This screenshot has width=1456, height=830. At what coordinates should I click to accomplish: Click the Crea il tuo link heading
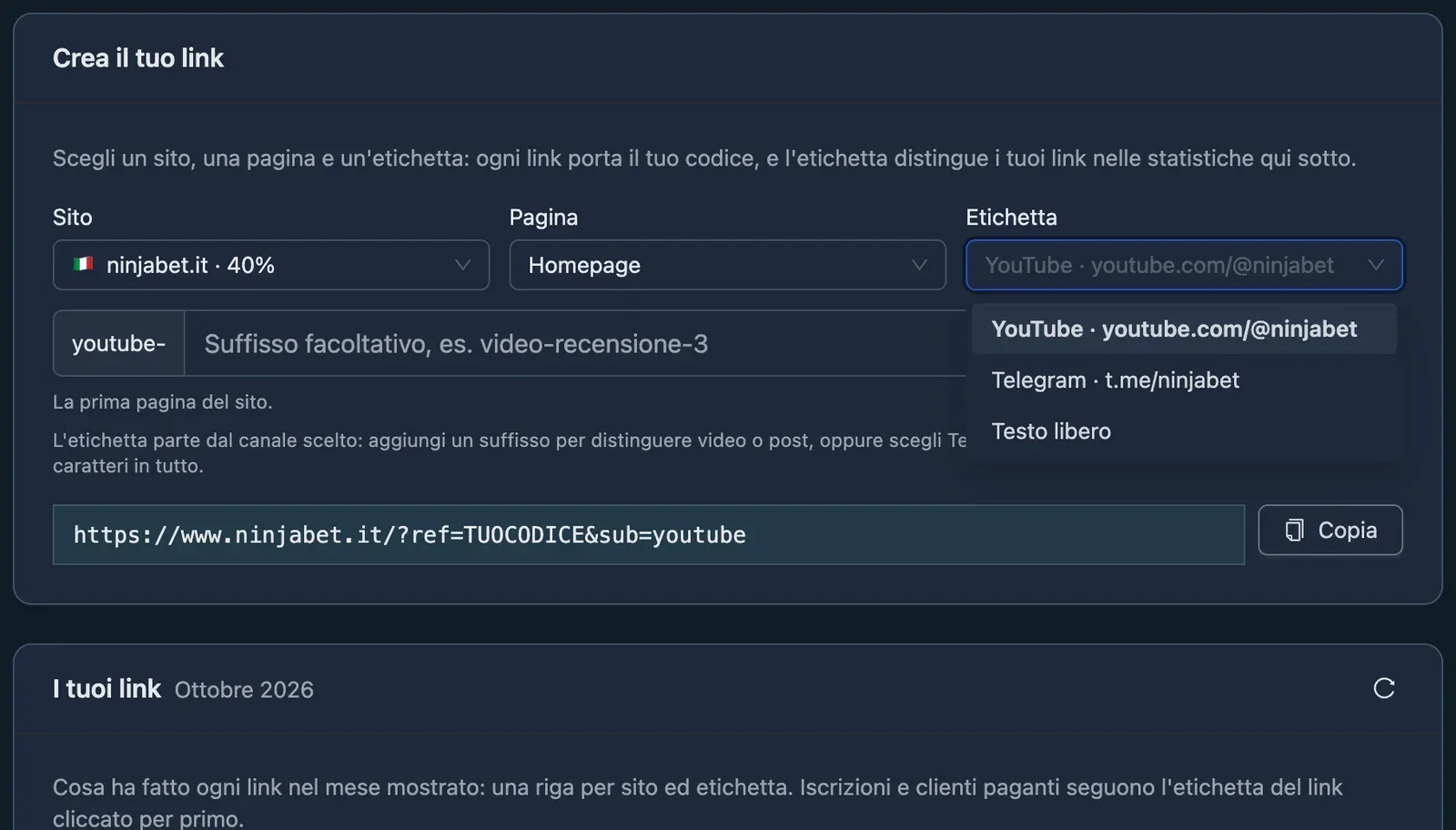tap(138, 58)
